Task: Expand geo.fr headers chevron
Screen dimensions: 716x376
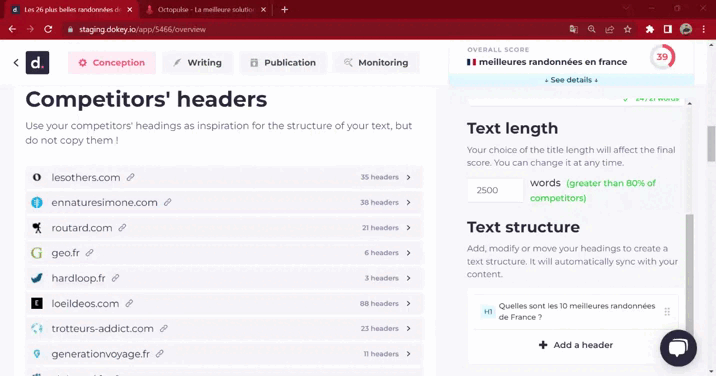Action: coord(408,253)
